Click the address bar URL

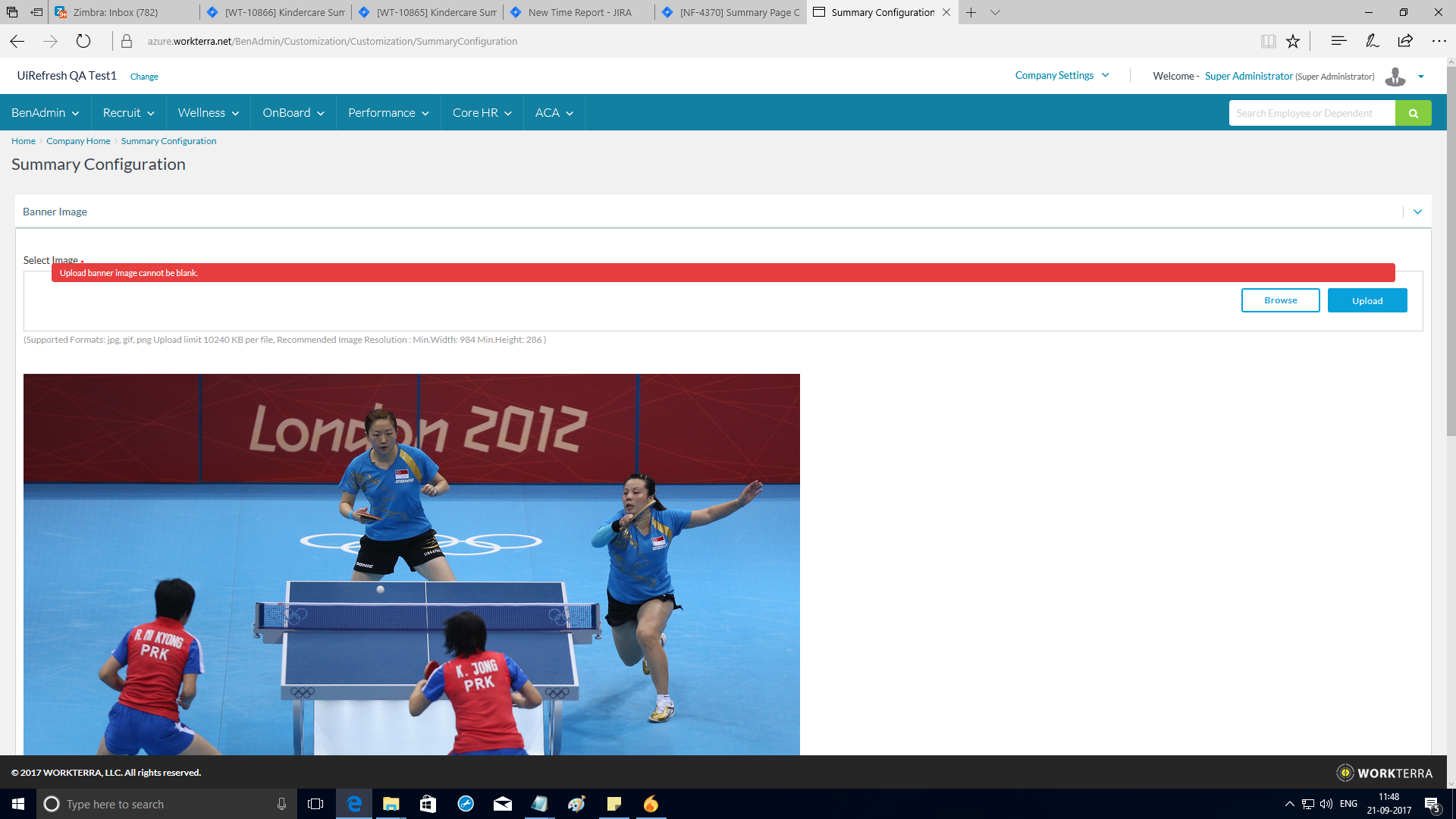click(332, 42)
